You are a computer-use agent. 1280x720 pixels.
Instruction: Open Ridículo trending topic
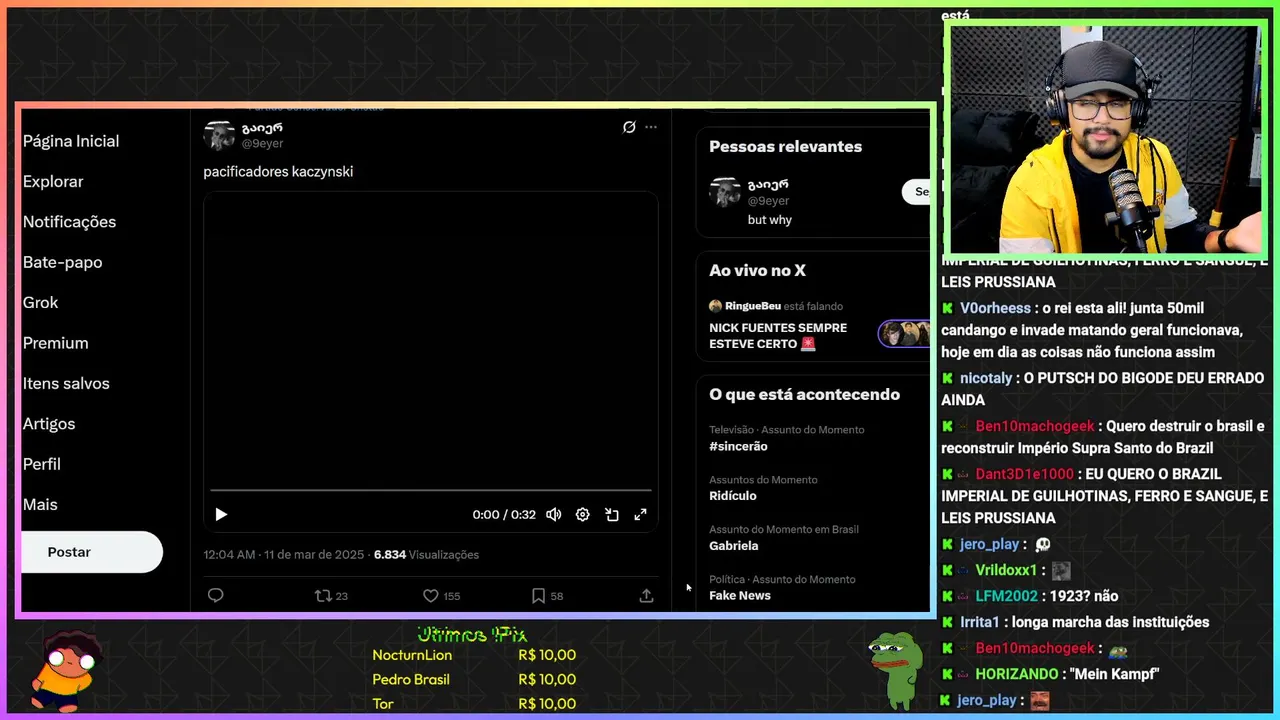tap(733, 496)
